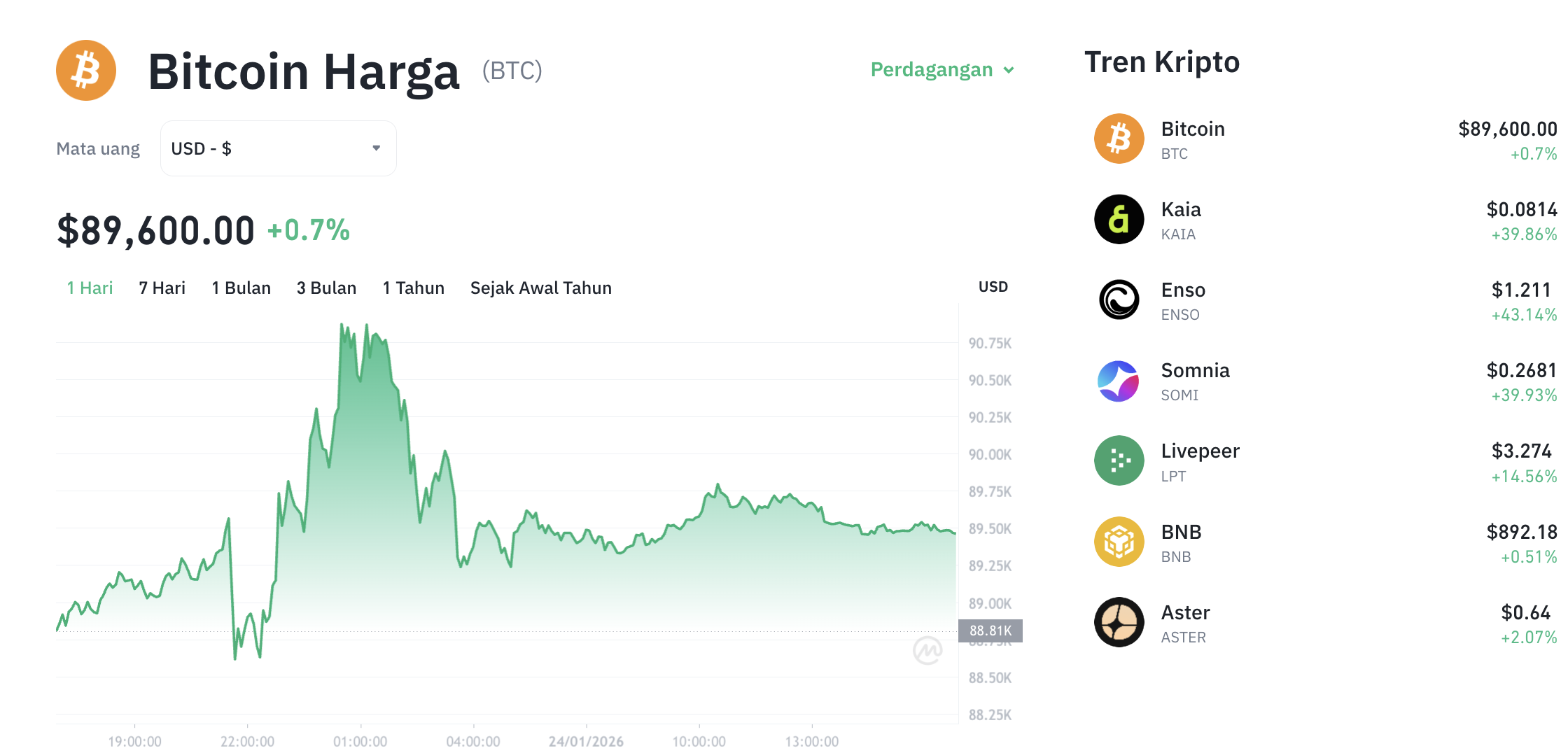Screen dimensions: 1568x753
Task: Open the Bitcoin entry in Tren Kripto list
Action: (x=1193, y=139)
